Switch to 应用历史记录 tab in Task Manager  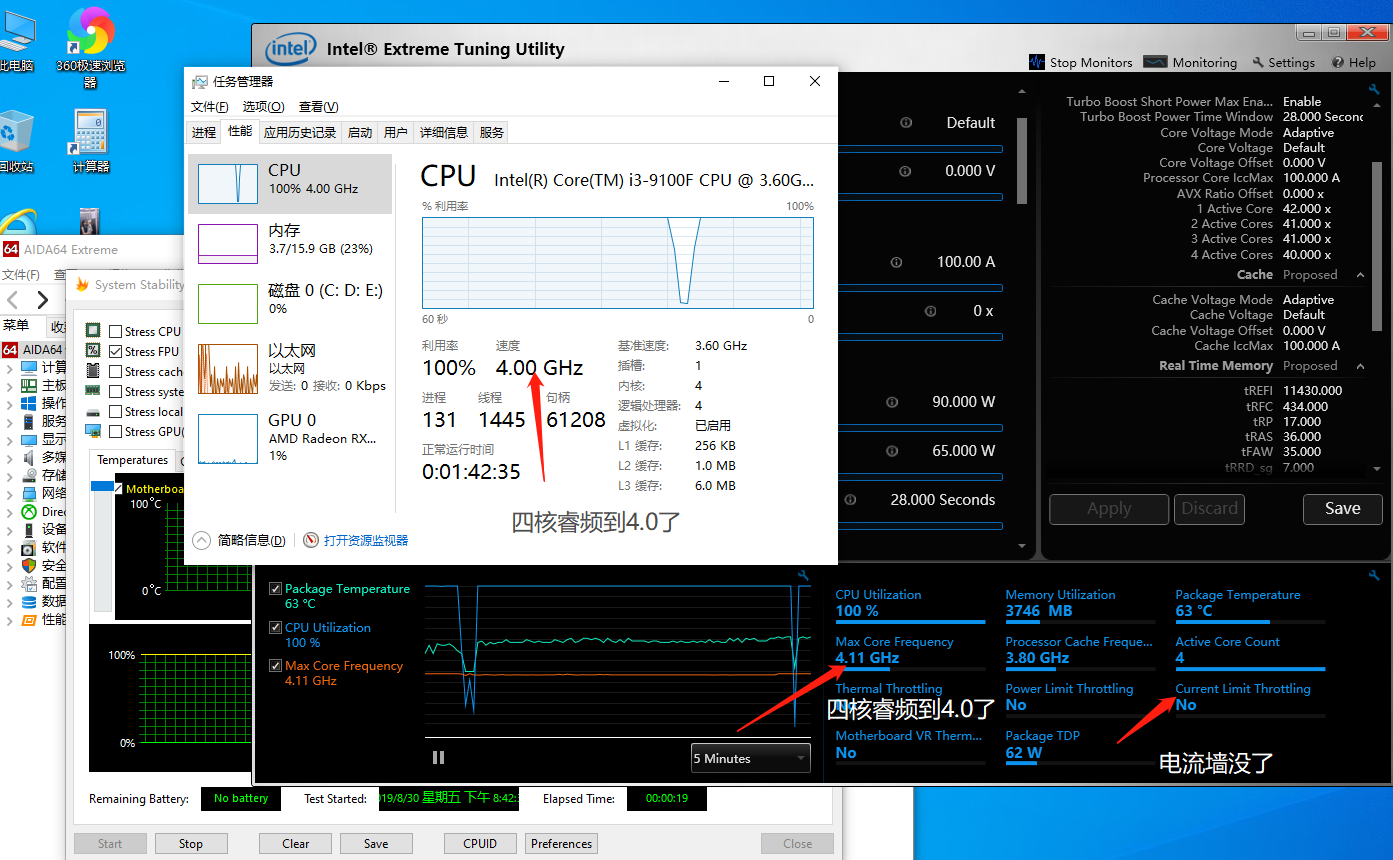(x=300, y=132)
